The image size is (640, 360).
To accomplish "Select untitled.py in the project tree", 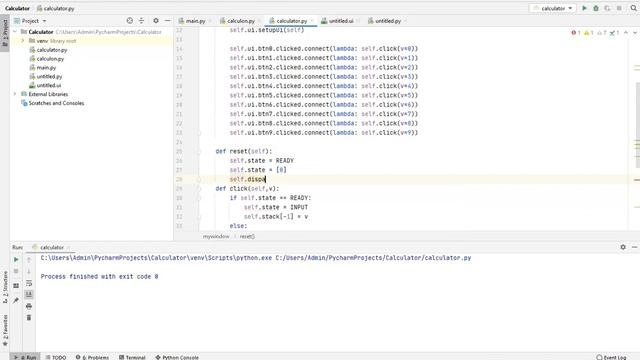I will [x=49, y=76].
